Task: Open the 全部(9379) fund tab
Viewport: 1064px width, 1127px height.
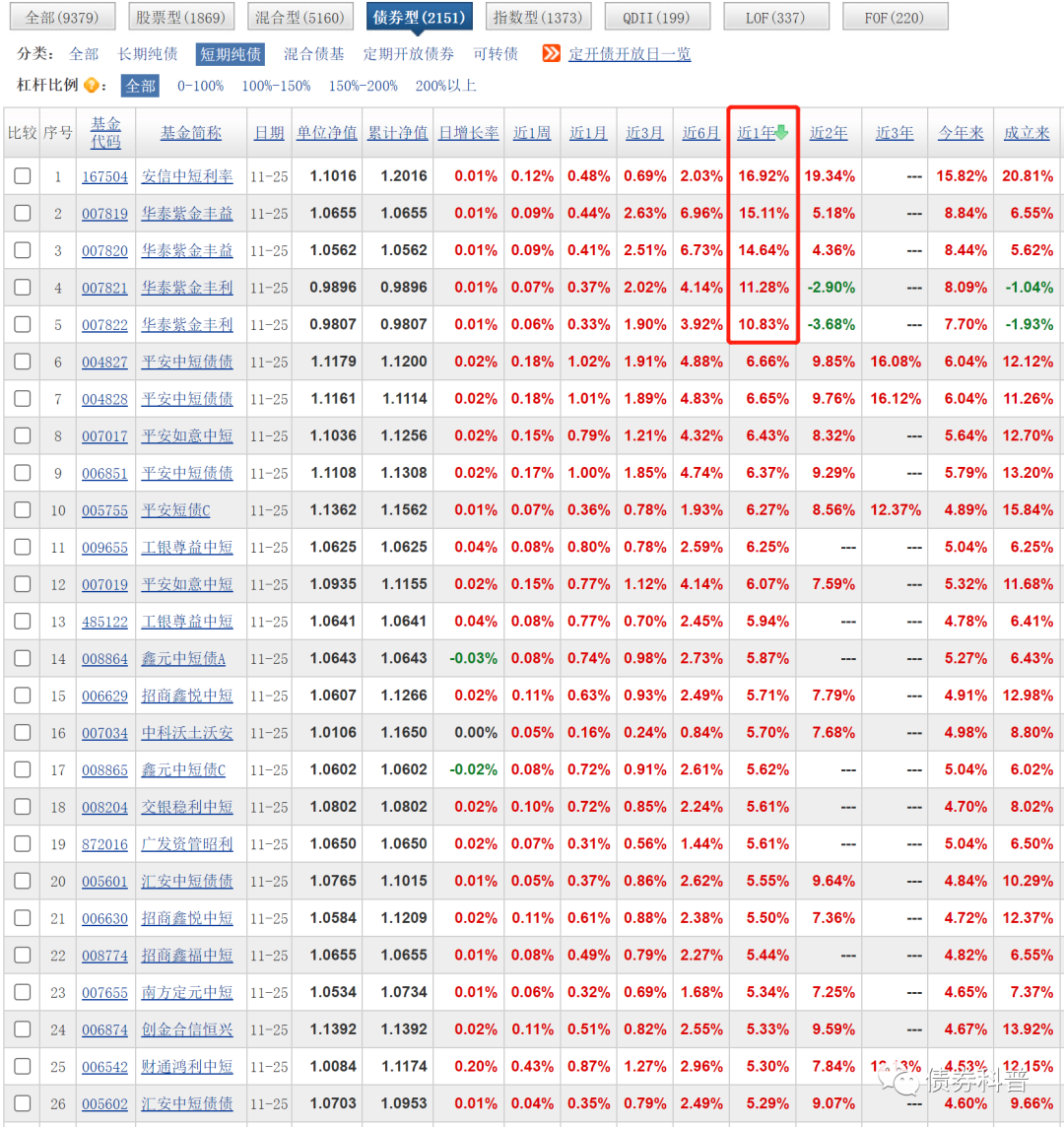Action: point(62,17)
